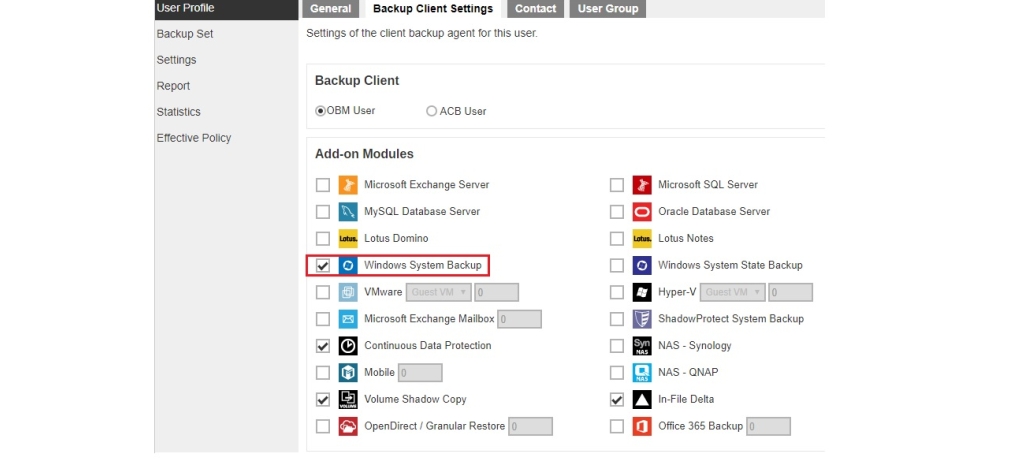Image resolution: width=1024 pixels, height=460 pixels.
Task: Uncheck the Windows System Backup checkbox
Action: click(323, 265)
